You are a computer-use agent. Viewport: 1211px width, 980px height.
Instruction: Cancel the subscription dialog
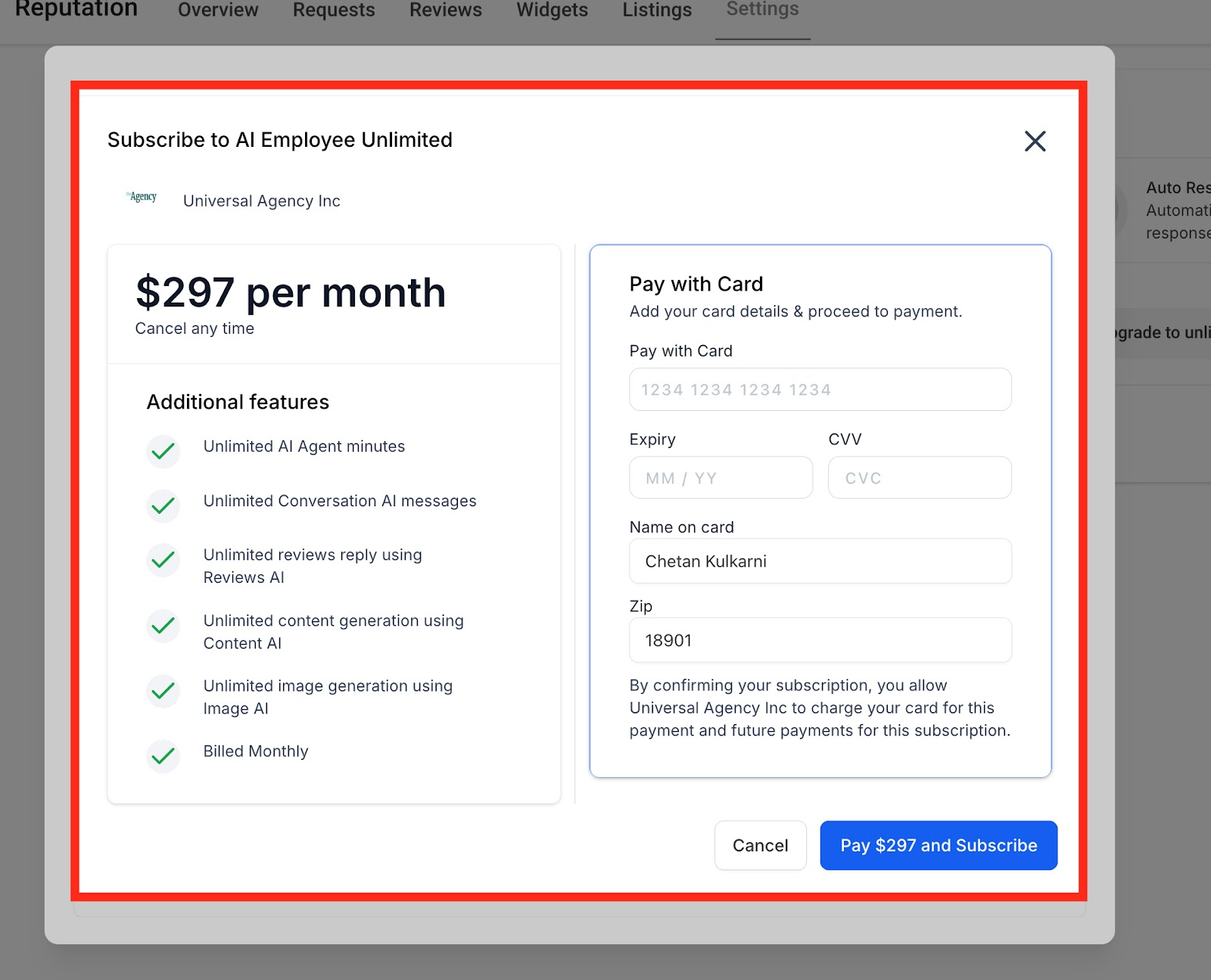[761, 845]
